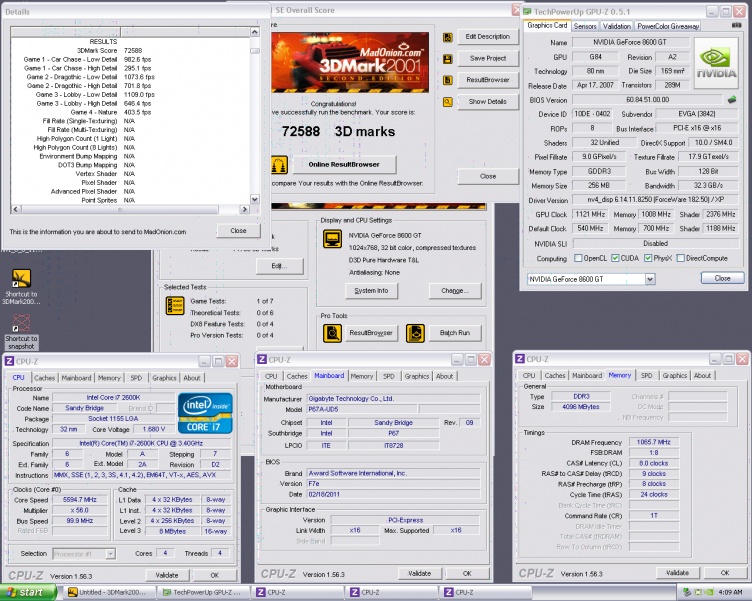Click the ResultBrowser magnifier icon in Pro Tools
The width and height of the screenshot is (752, 601).
coord(331,332)
